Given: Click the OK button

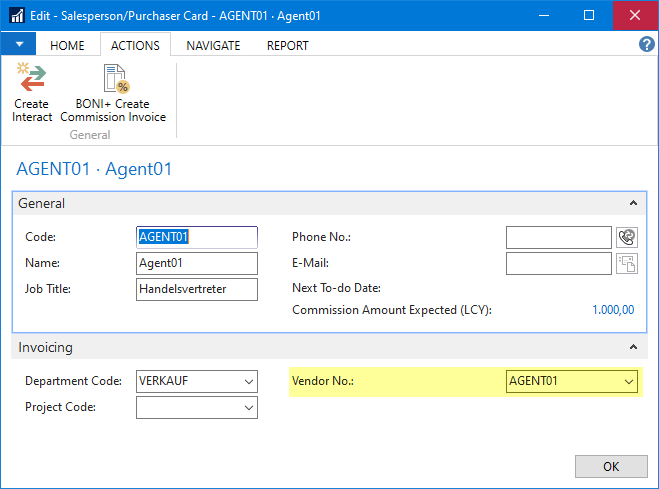Looking at the screenshot, I should [x=611, y=466].
